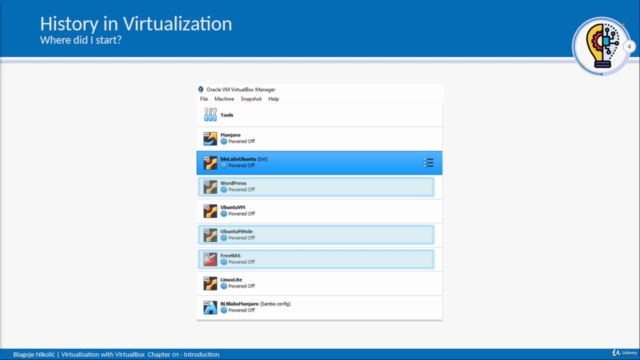
Task: Click the LinuxLite VM OS icon
Action: click(x=210, y=283)
